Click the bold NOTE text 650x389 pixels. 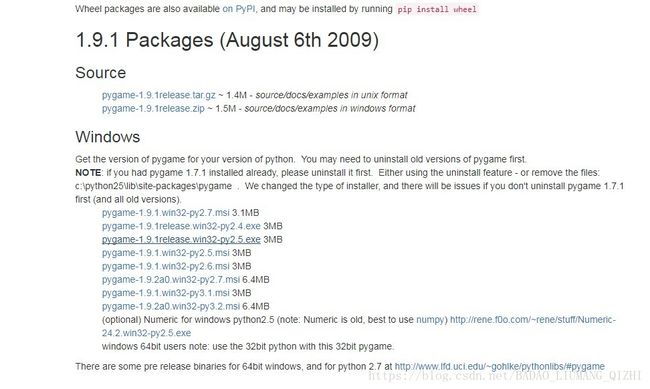(x=88, y=173)
